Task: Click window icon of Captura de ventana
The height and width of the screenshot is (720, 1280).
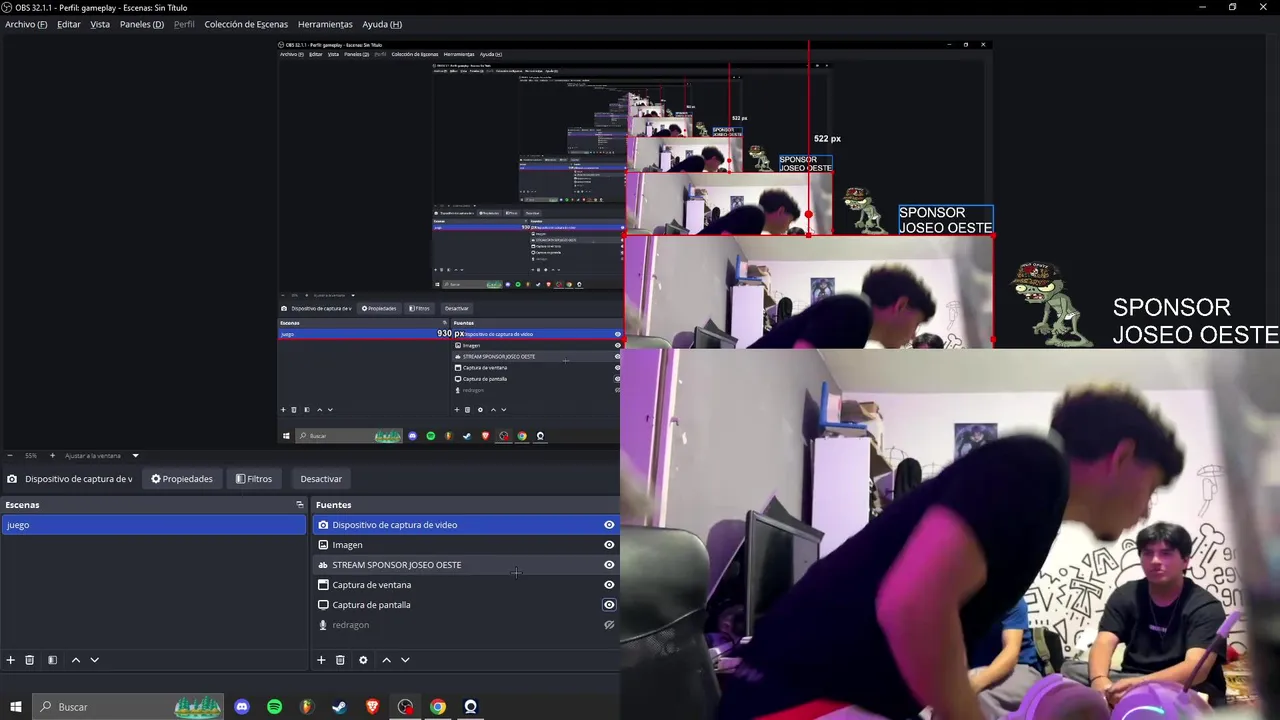Action: pos(323,585)
